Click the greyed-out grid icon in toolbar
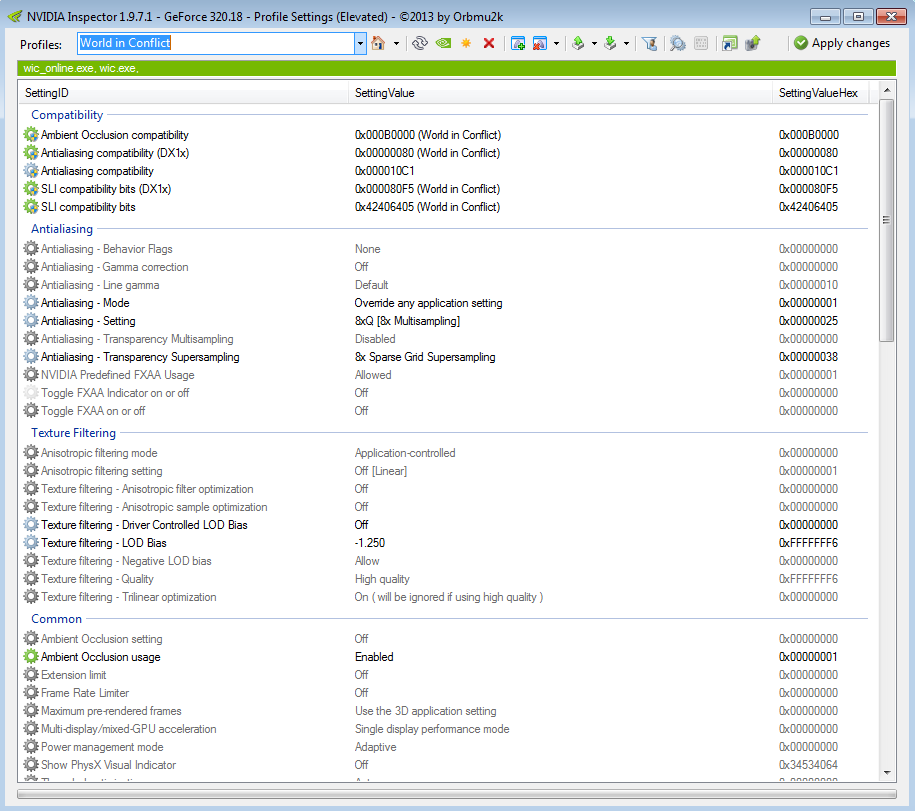Screen dimensions: 915x811 (x=701, y=43)
